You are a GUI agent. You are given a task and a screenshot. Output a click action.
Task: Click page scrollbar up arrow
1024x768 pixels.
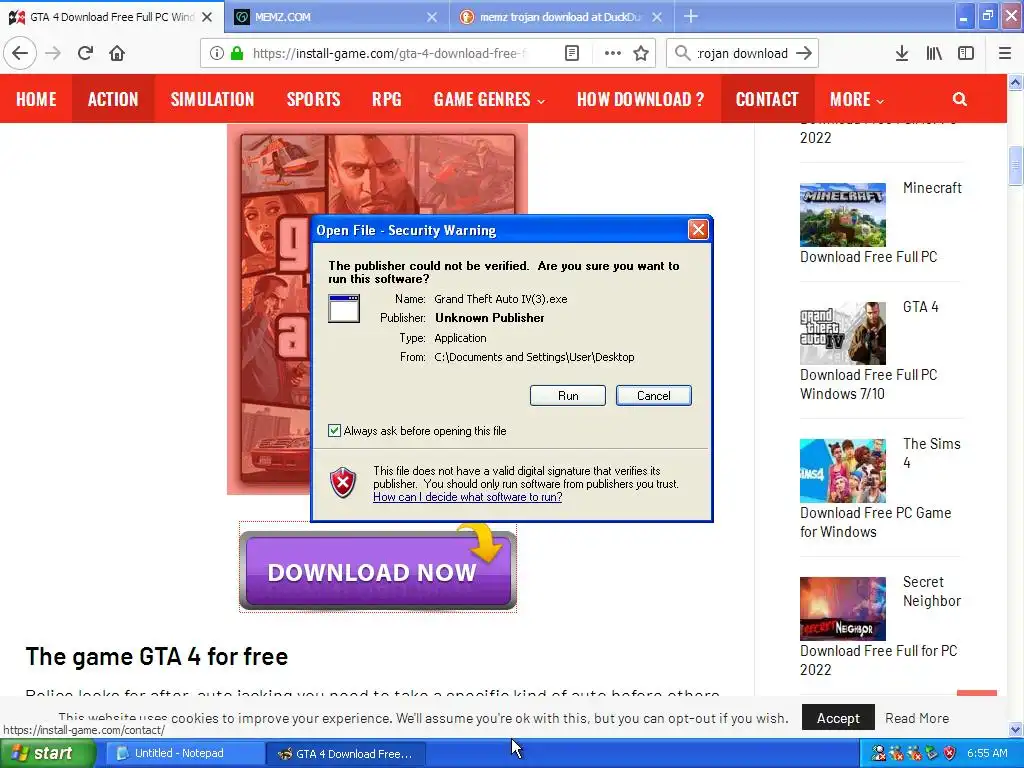[x=1015, y=82]
